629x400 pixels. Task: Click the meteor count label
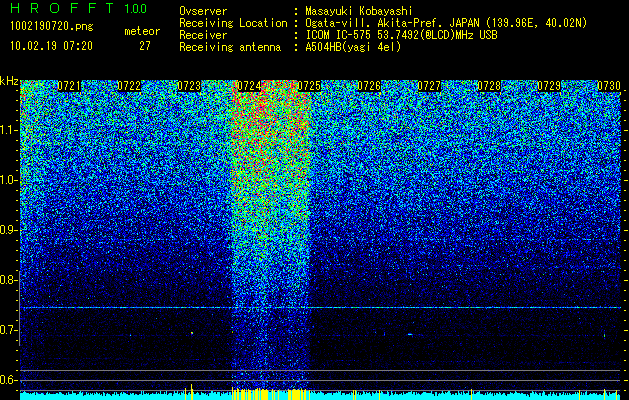(x=142, y=31)
